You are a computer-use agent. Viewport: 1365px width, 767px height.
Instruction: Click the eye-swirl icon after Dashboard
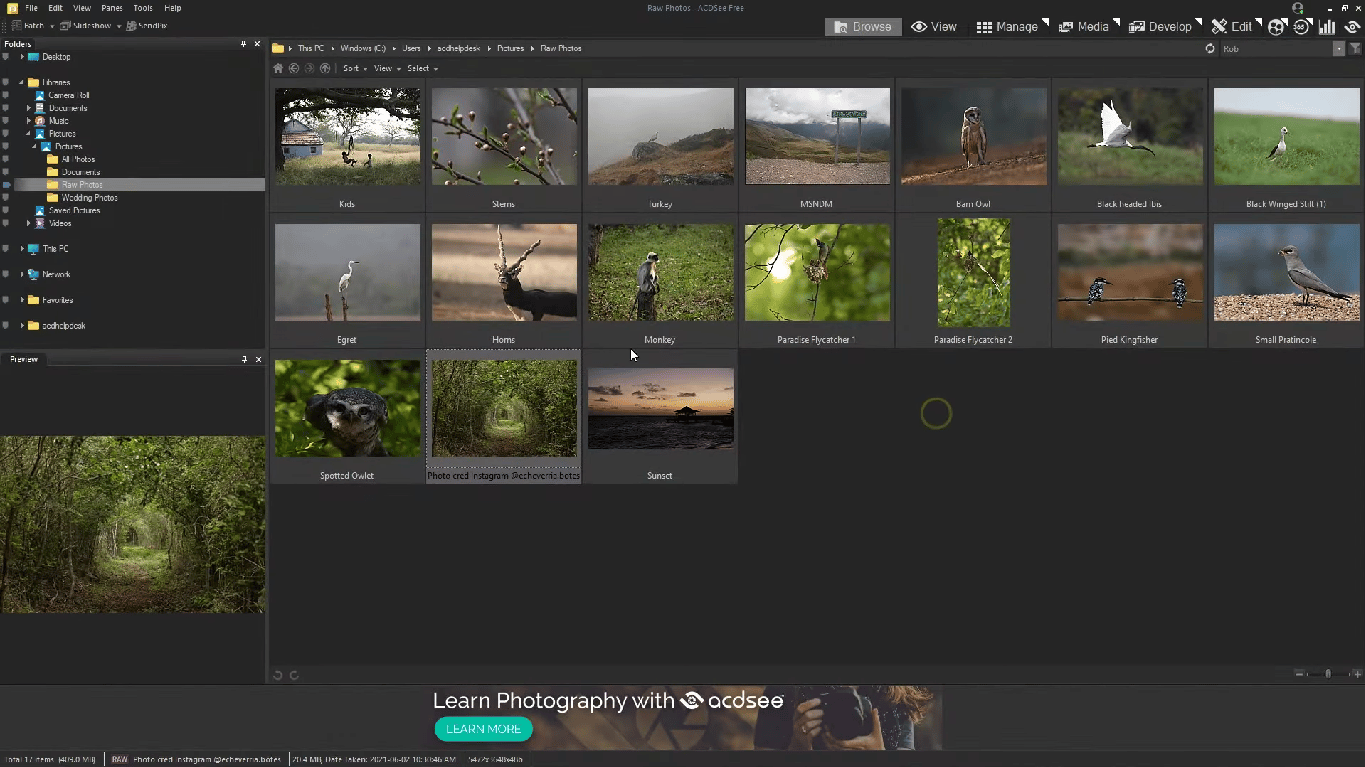pos(1352,27)
